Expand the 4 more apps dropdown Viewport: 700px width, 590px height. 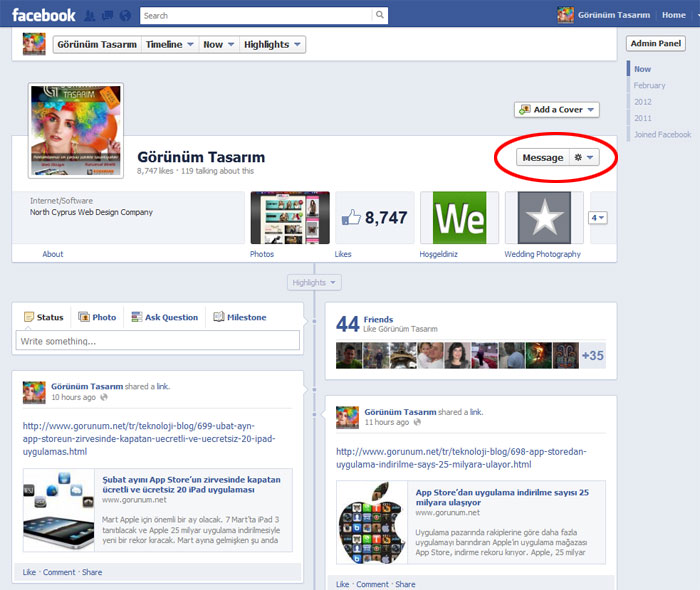[x=598, y=218]
